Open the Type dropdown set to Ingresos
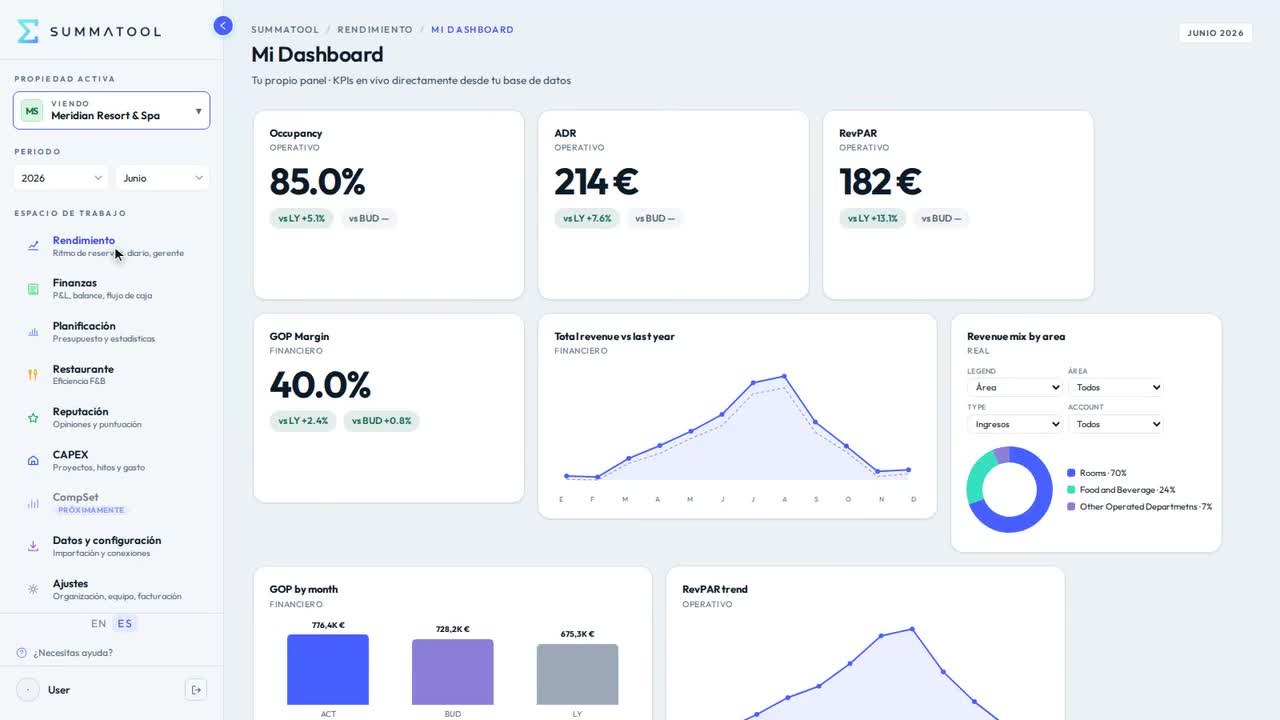 tap(1014, 424)
